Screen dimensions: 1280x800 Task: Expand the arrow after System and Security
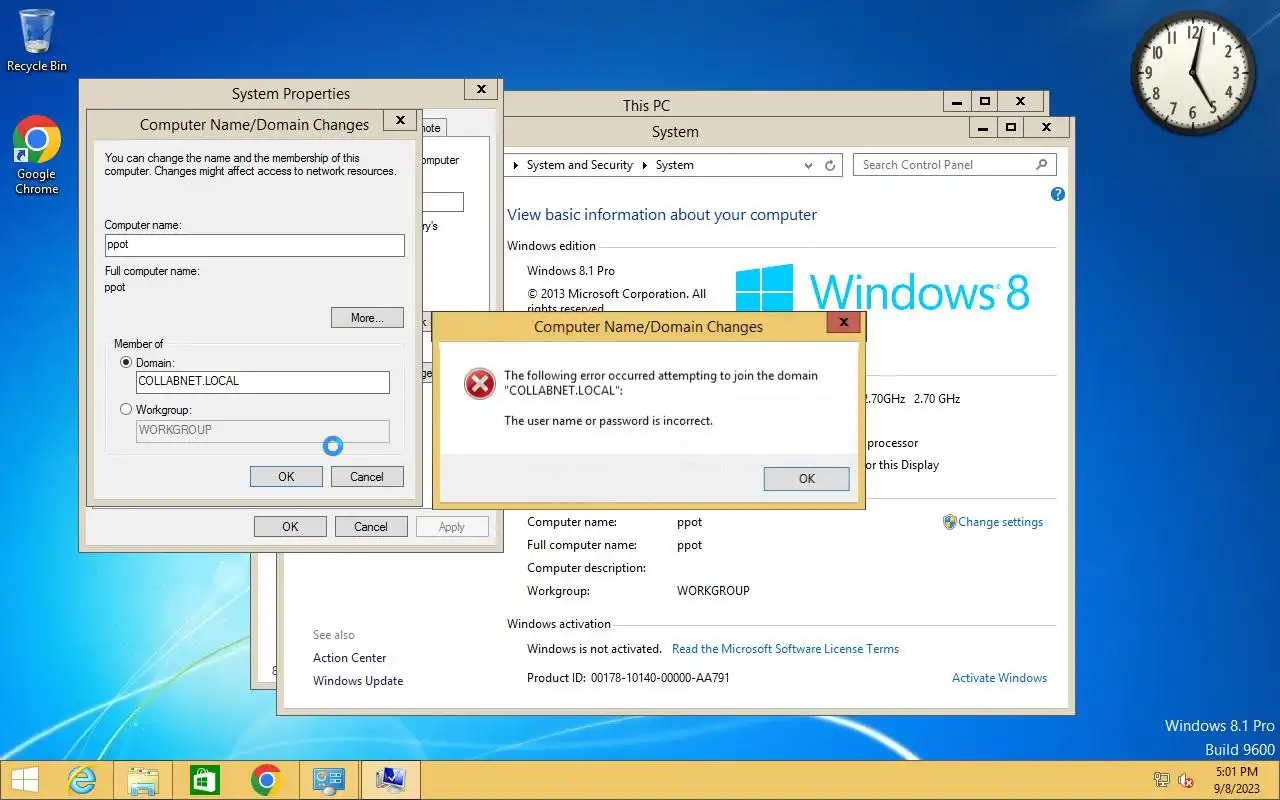645,165
